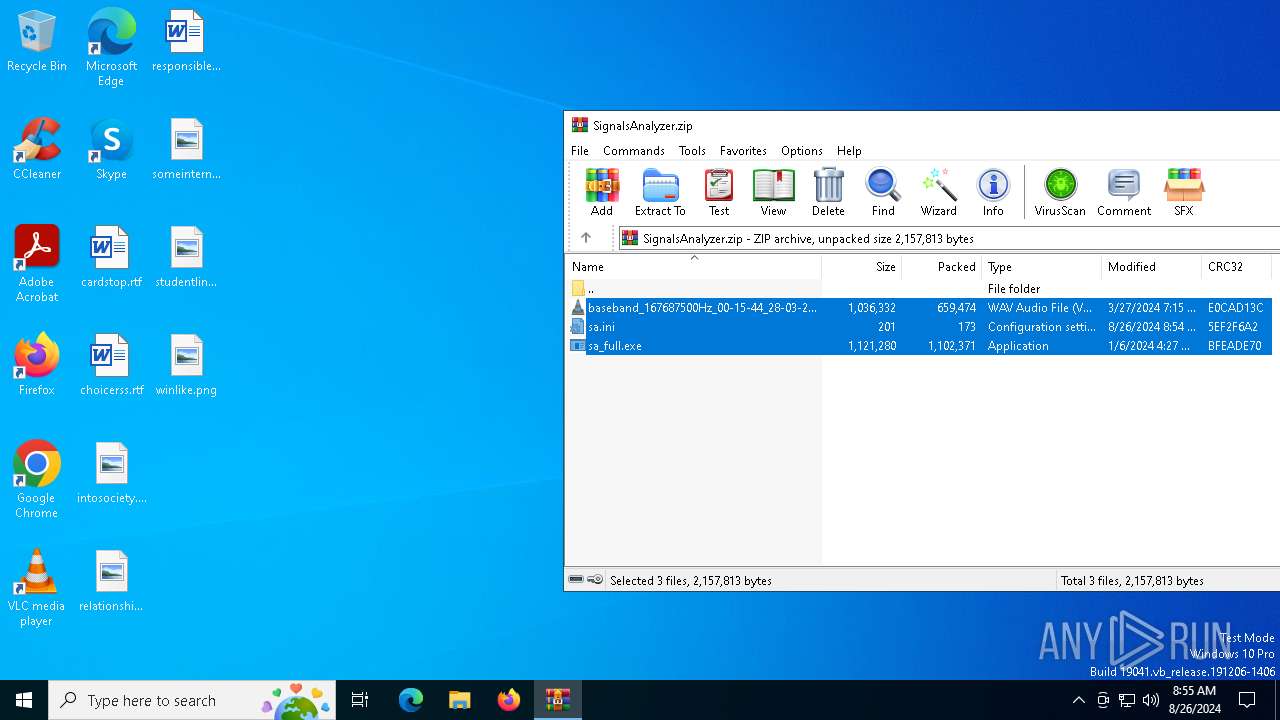Open the File menu
This screenshot has height=720, width=1280.
click(x=580, y=151)
